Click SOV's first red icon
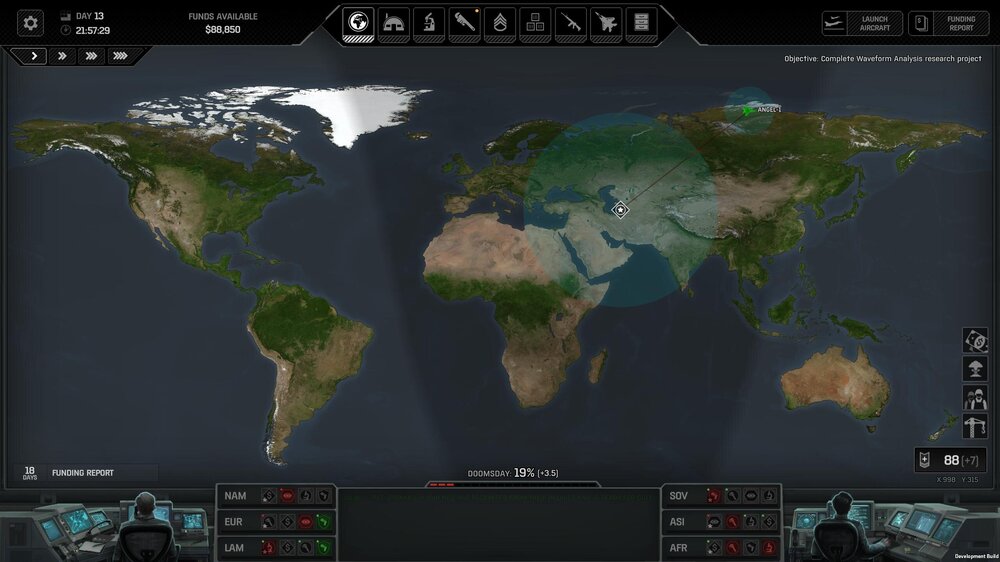This screenshot has height=562, width=1000. [x=714, y=496]
